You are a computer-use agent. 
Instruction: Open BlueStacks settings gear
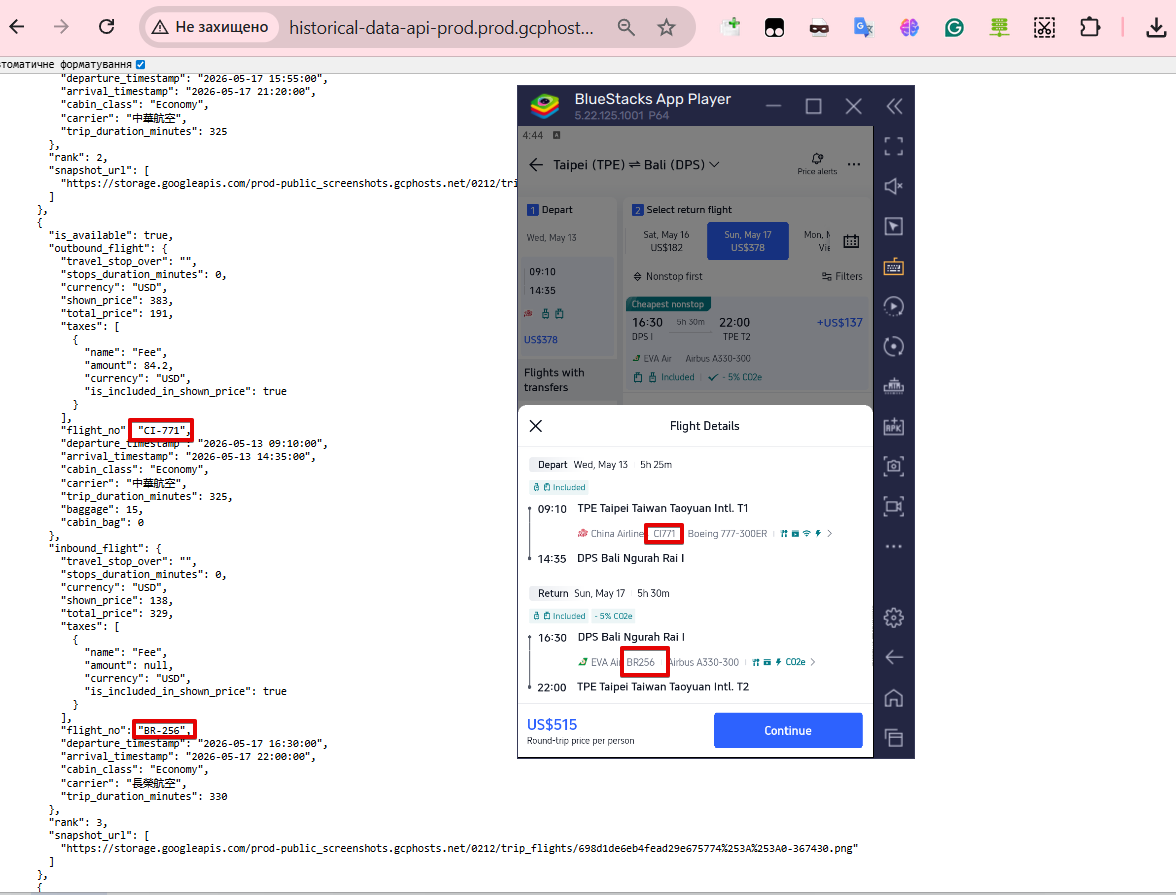click(893, 617)
